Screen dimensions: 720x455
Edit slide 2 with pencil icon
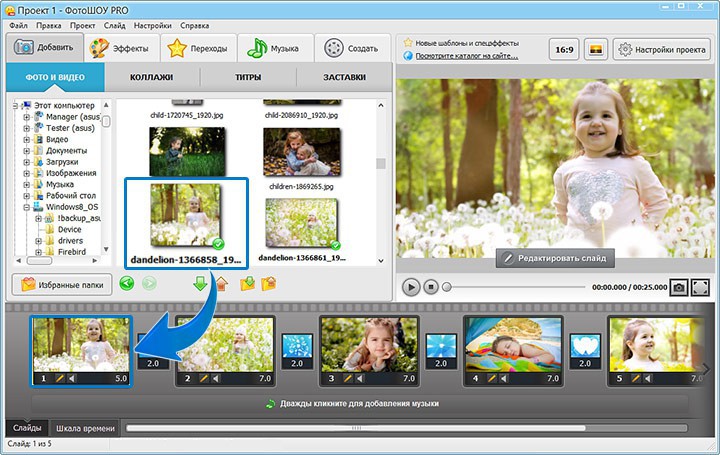click(203, 379)
